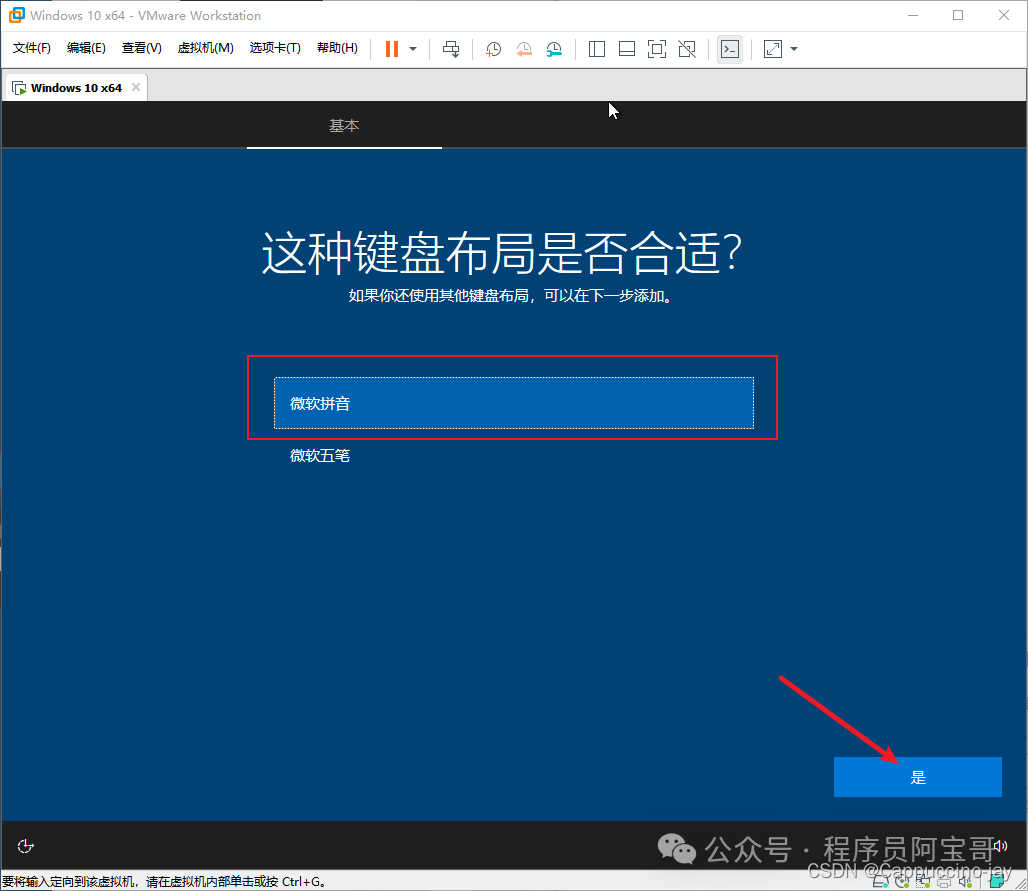Screen dimensions: 1028x891
Task: Maximize the VMware Workstation window
Action: tap(958, 15)
